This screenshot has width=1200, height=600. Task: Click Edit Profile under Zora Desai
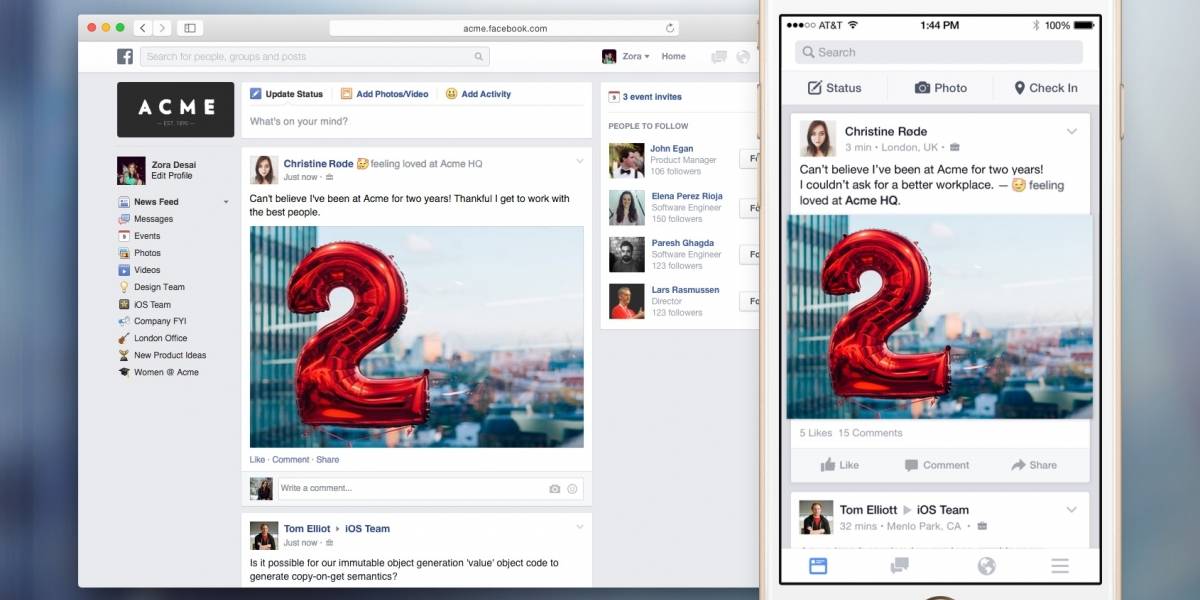point(172,176)
